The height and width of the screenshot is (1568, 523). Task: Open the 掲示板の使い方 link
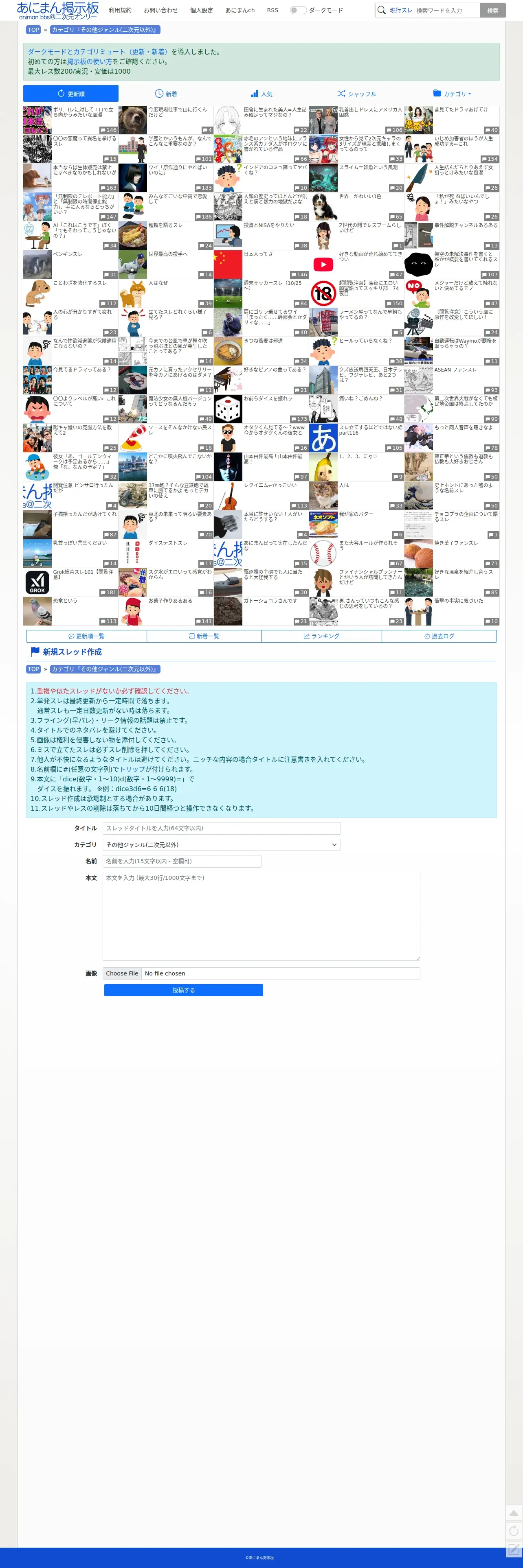[89, 61]
